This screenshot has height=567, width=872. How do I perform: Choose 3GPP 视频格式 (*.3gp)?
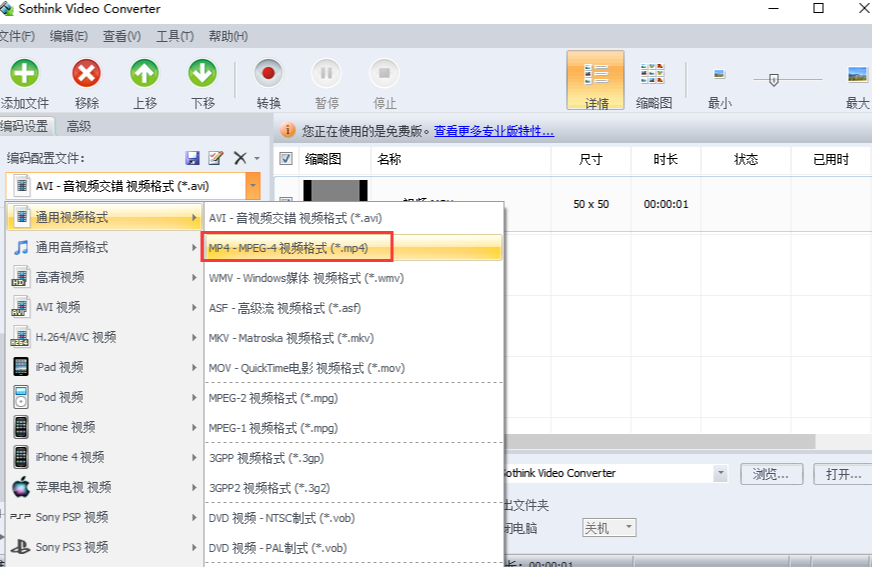354,458
